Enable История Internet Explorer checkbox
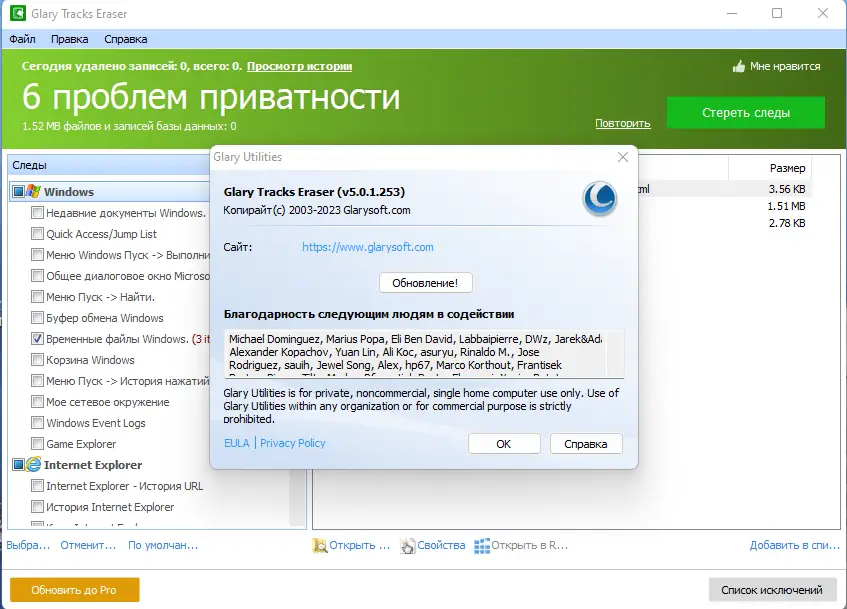Image resolution: width=847 pixels, height=609 pixels. tap(37, 507)
